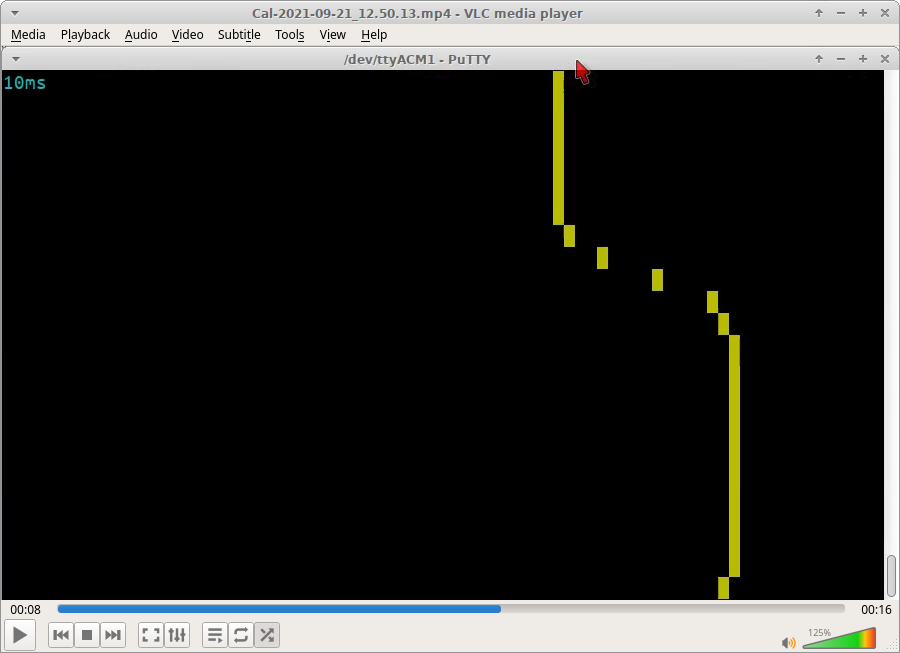This screenshot has height=653, width=900.
Task: Maximize the PuTTY window in video
Action: (863, 59)
